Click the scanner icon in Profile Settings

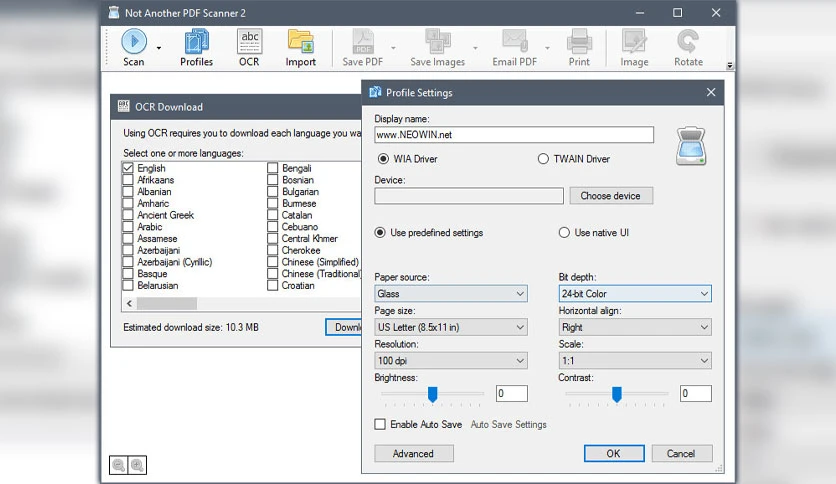(691, 146)
